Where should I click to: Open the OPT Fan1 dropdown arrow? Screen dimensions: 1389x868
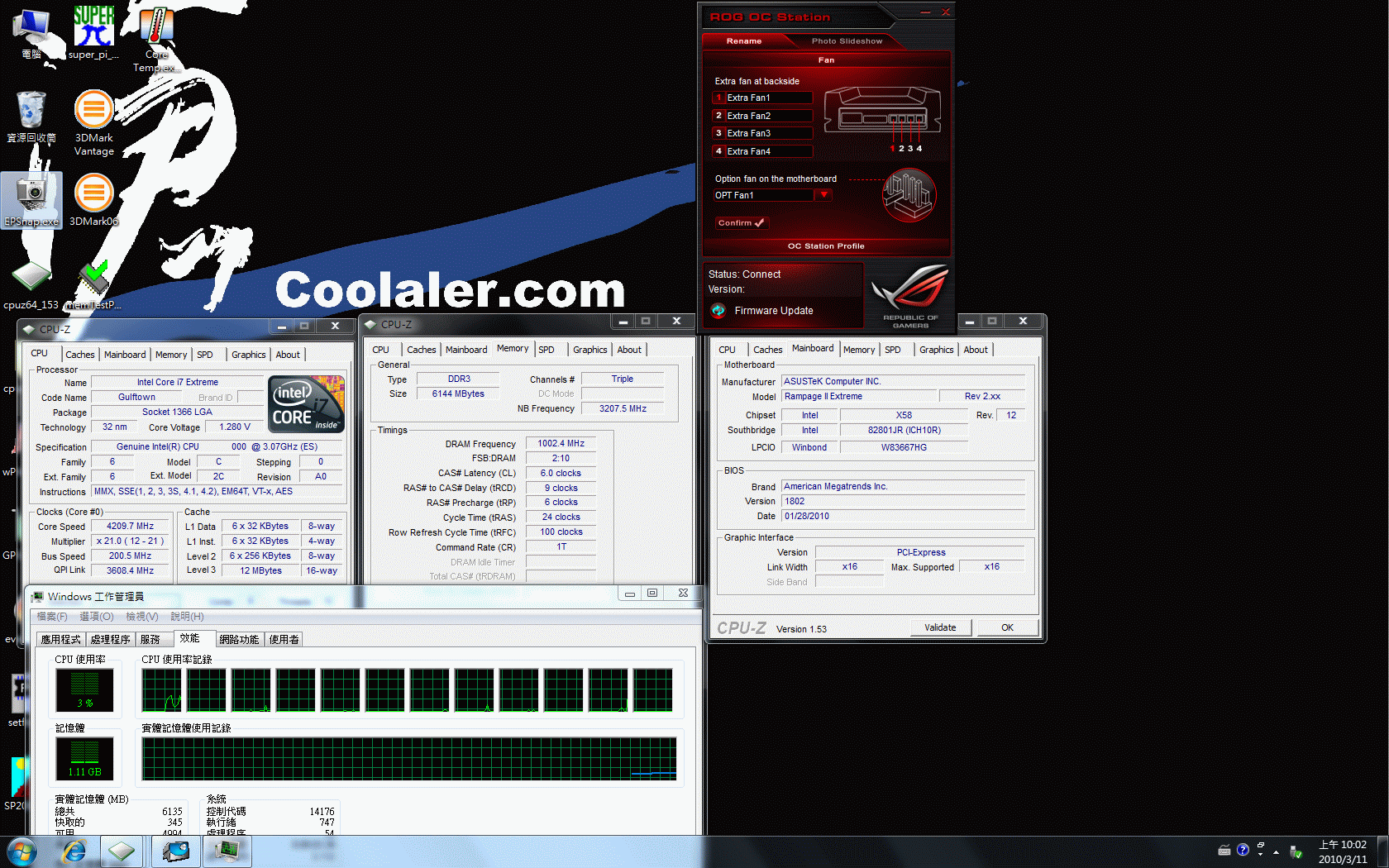click(823, 195)
